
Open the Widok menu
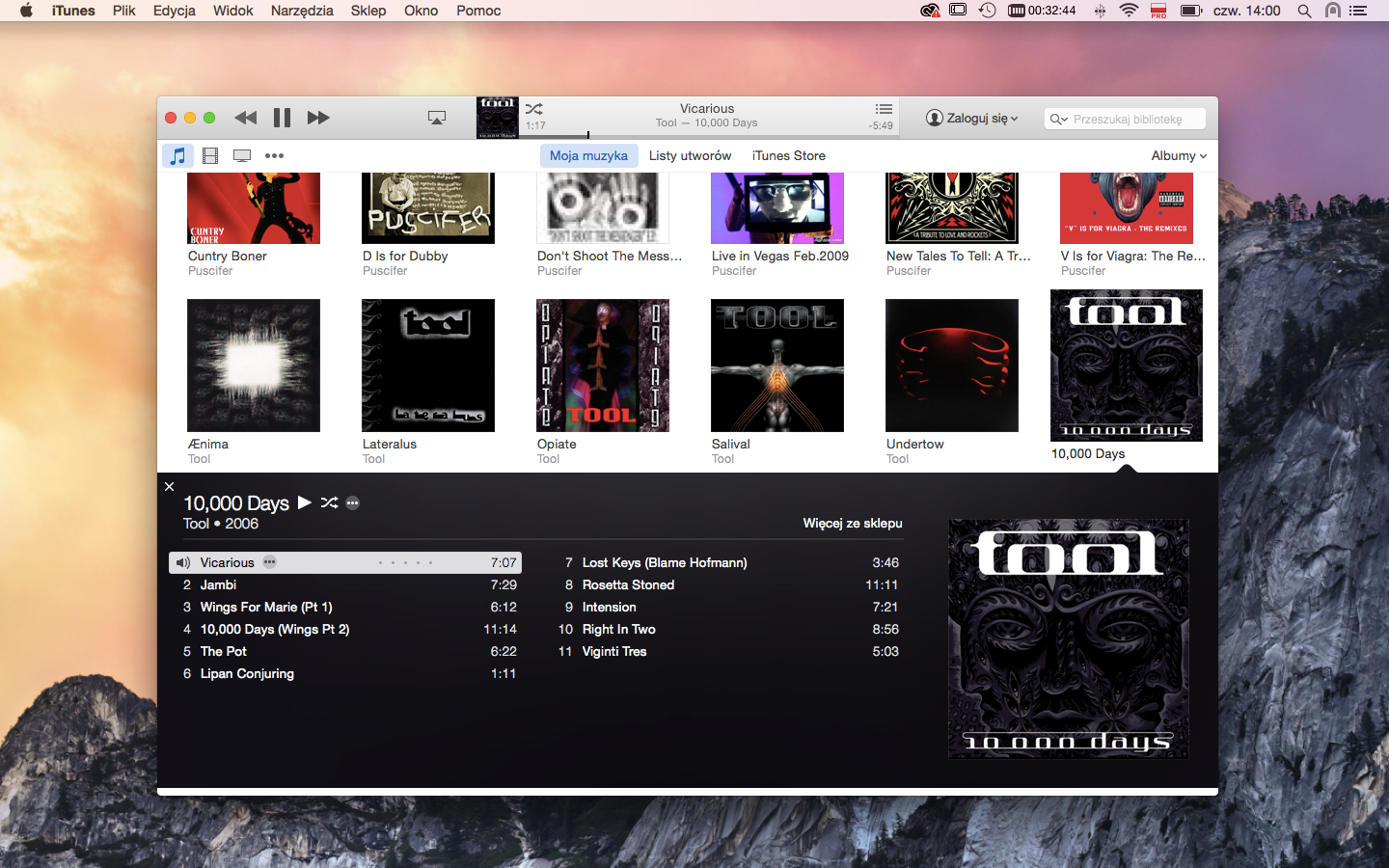(233, 11)
